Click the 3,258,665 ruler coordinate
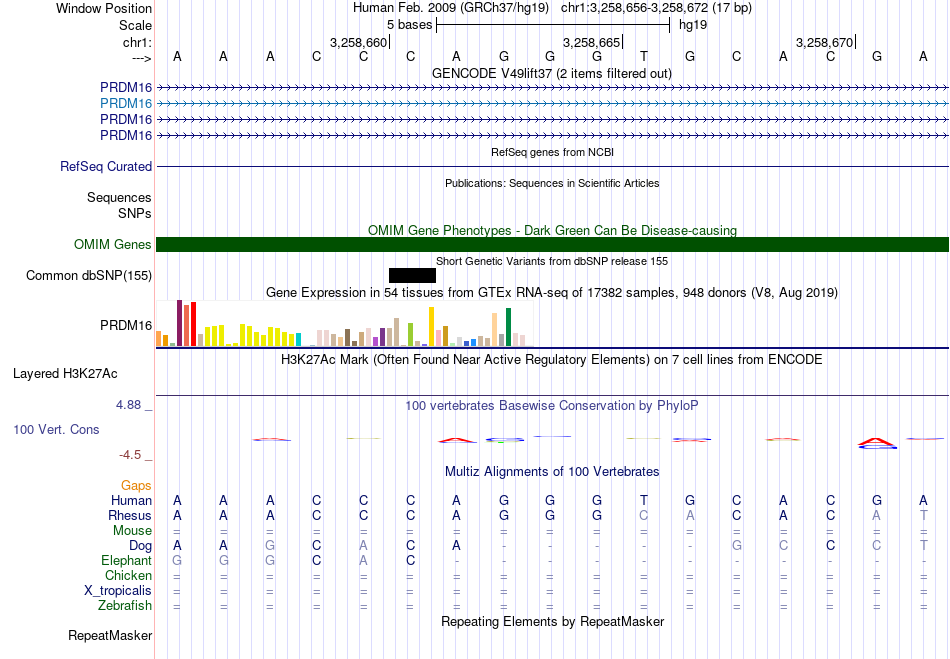The height and width of the screenshot is (659, 950). [x=591, y=42]
